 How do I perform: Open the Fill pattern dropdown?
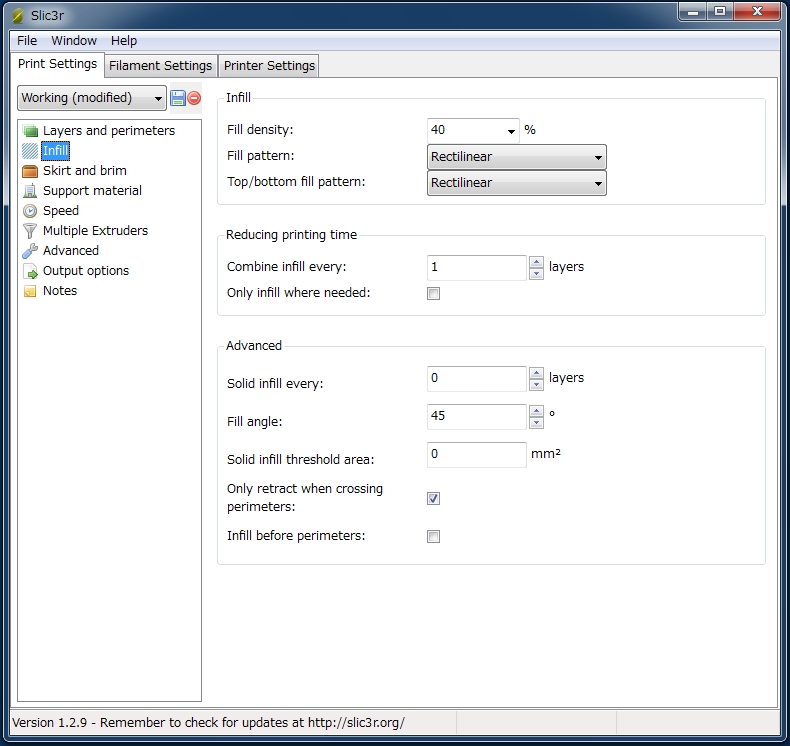(516, 157)
